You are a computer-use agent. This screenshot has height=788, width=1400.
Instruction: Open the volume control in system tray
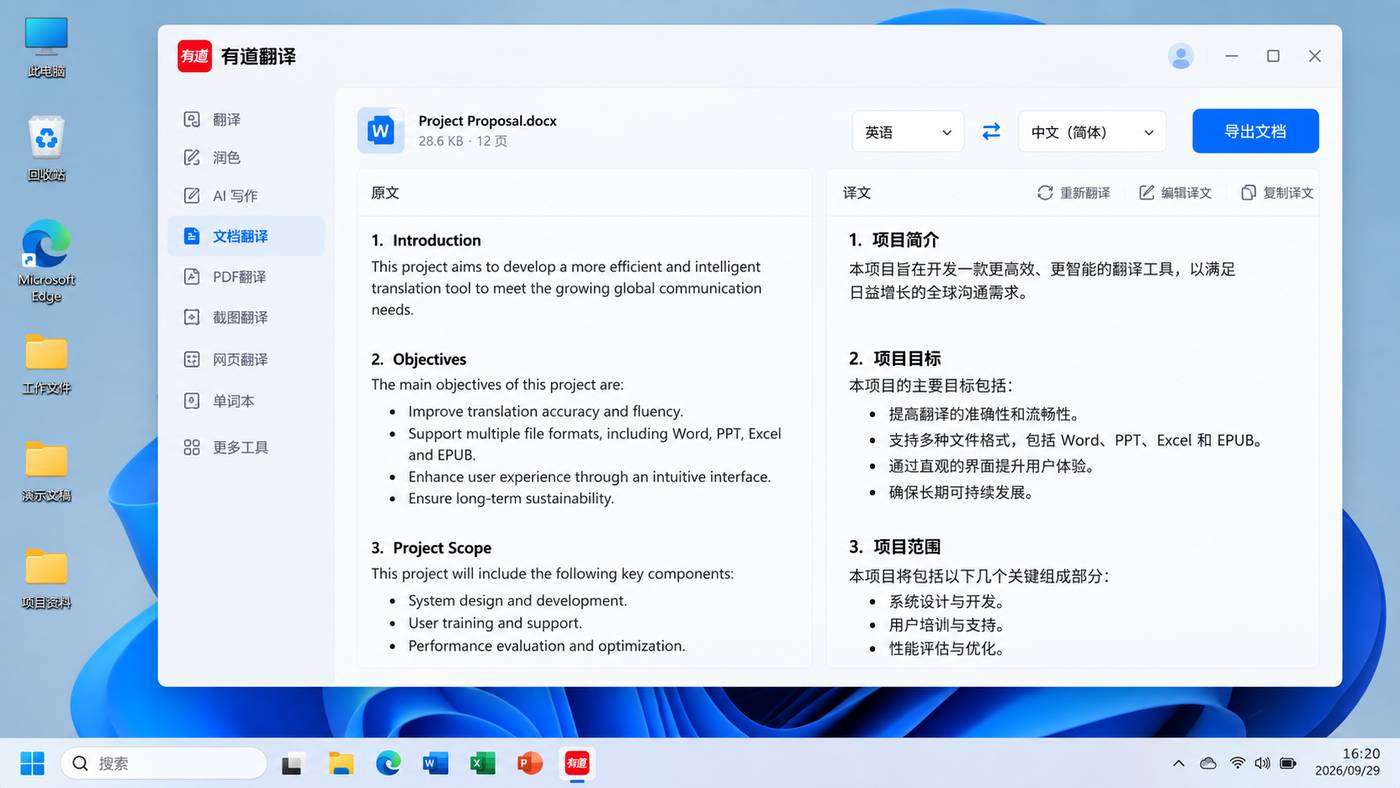1263,764
